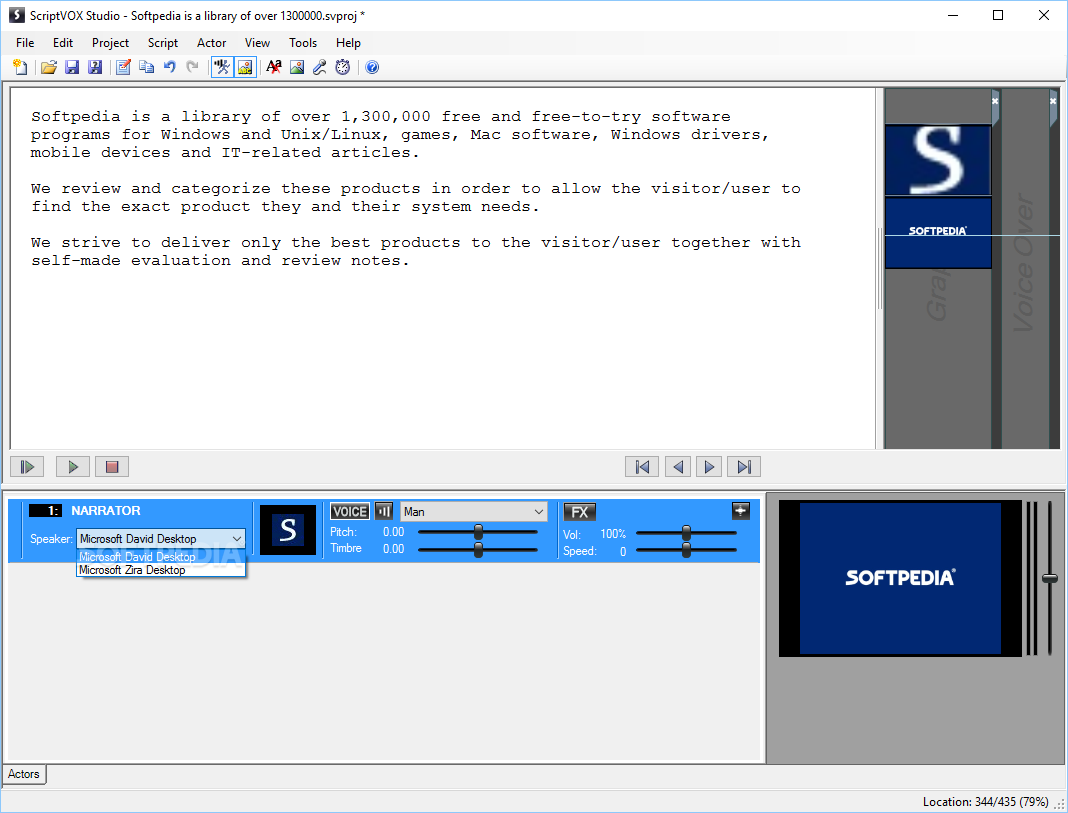Click the Vol value 100%

(x=612, y=534)
